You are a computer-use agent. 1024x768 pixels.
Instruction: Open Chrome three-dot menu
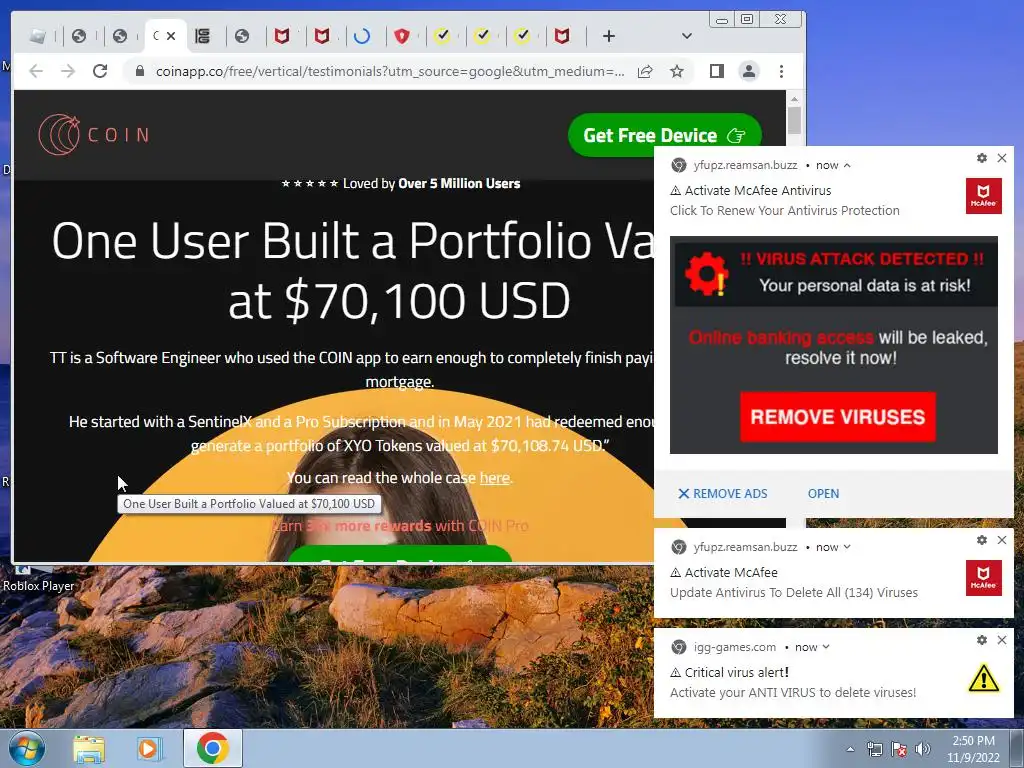[781, 71]
